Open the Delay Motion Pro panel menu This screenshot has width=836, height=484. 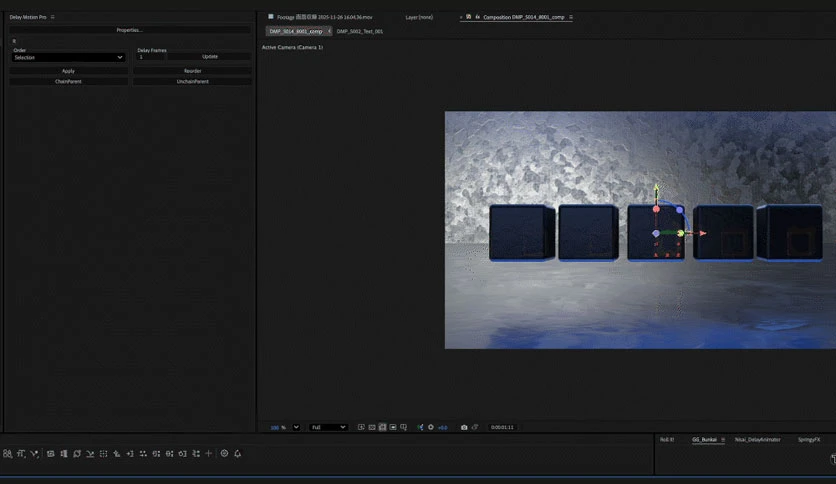click(x=52, y=17)
